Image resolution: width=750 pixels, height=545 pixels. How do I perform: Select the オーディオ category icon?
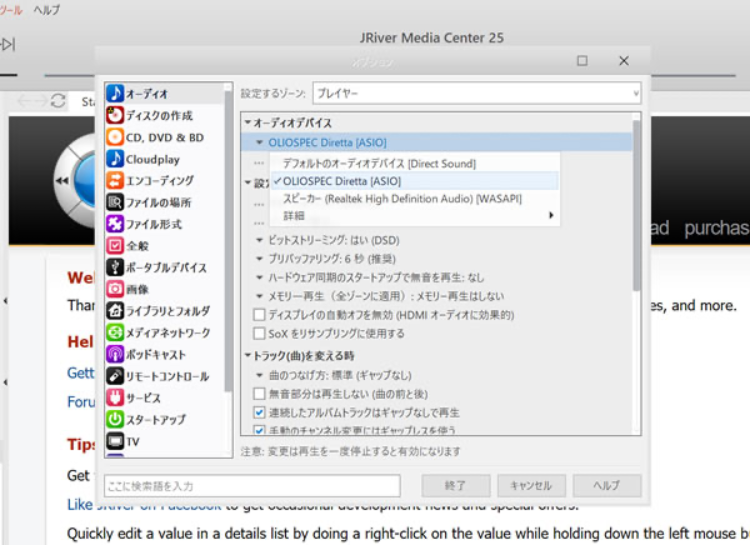click(x=115, y=93)
